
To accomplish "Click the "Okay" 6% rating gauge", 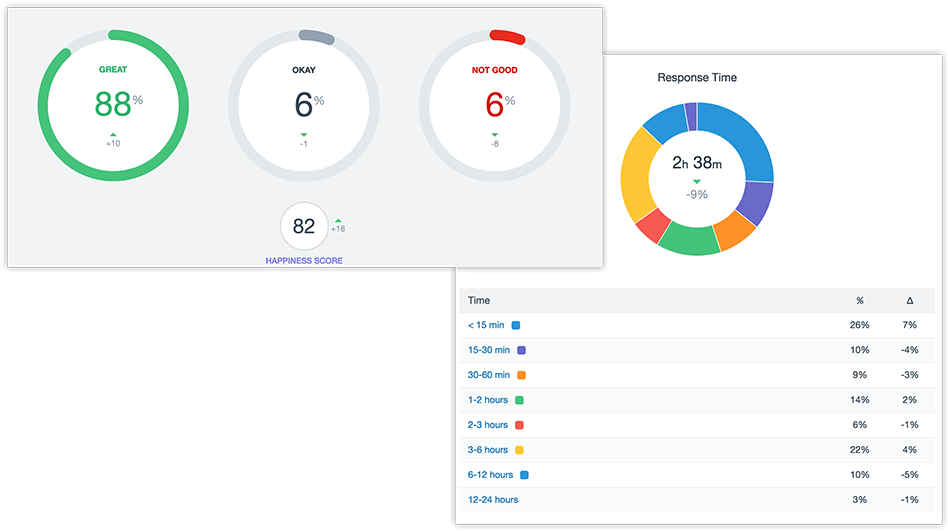I will 303,104.
